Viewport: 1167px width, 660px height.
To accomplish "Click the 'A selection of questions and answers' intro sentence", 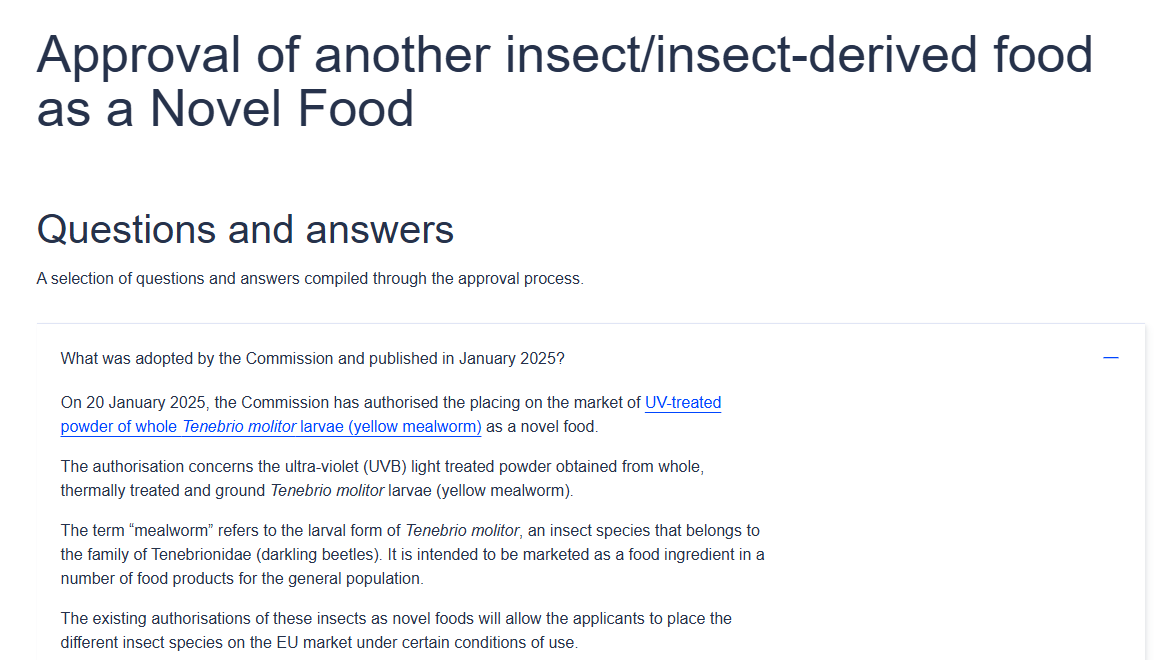I will 310,278.
